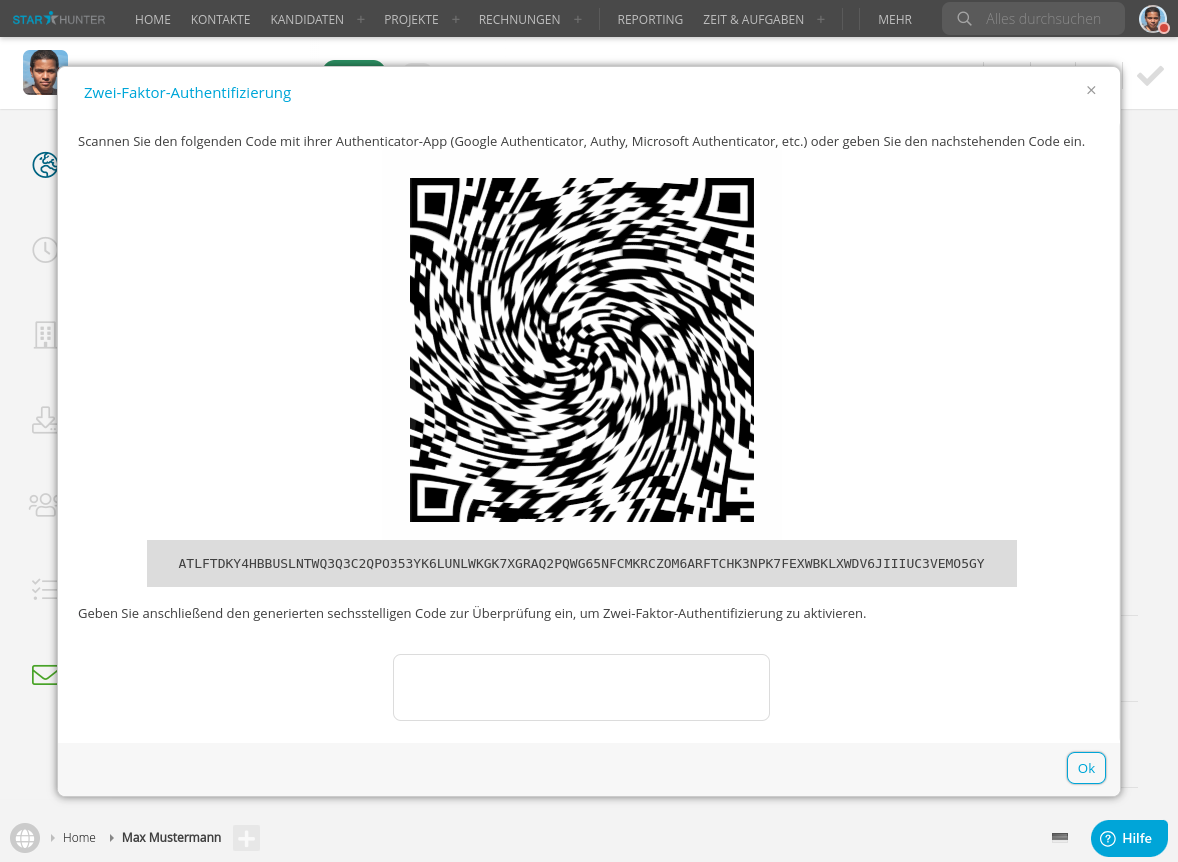Open the download tray sidebar icon

[x=45, y=419]
